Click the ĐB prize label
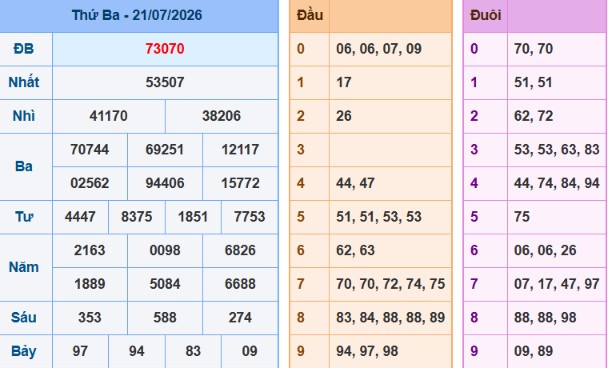The height and width of the screenshot is (368, 608). coord(24,49)
